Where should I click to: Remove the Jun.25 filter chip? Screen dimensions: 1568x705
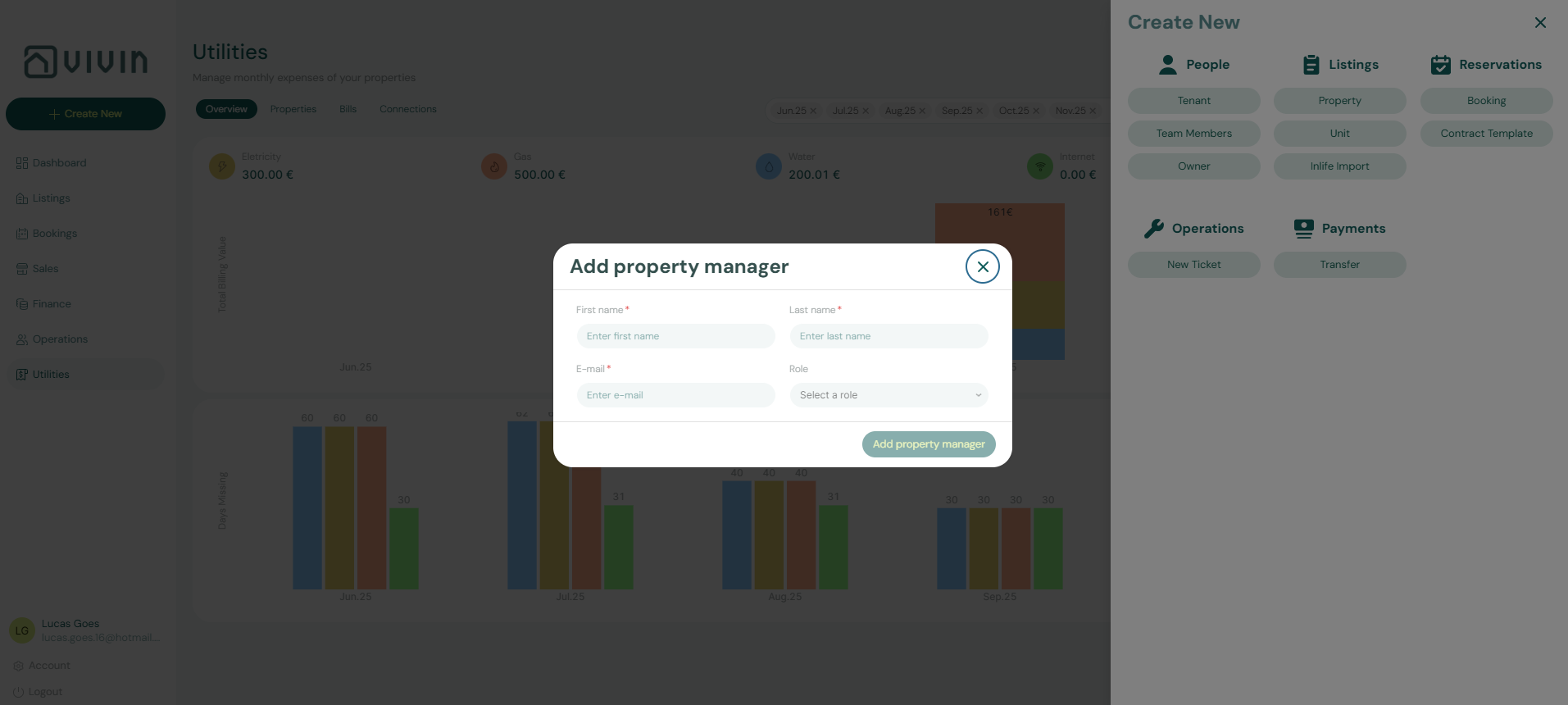813,111
